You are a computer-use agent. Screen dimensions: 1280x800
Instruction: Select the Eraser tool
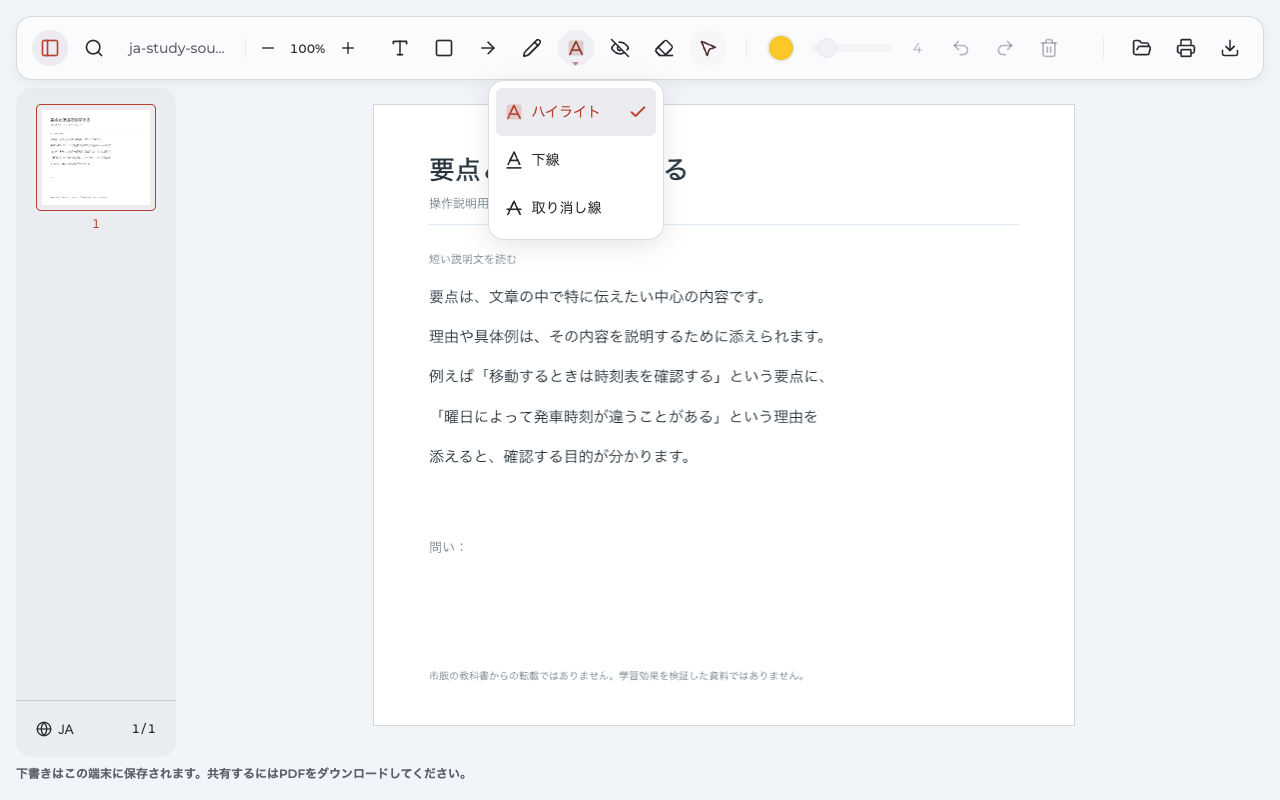pos(664,48)
